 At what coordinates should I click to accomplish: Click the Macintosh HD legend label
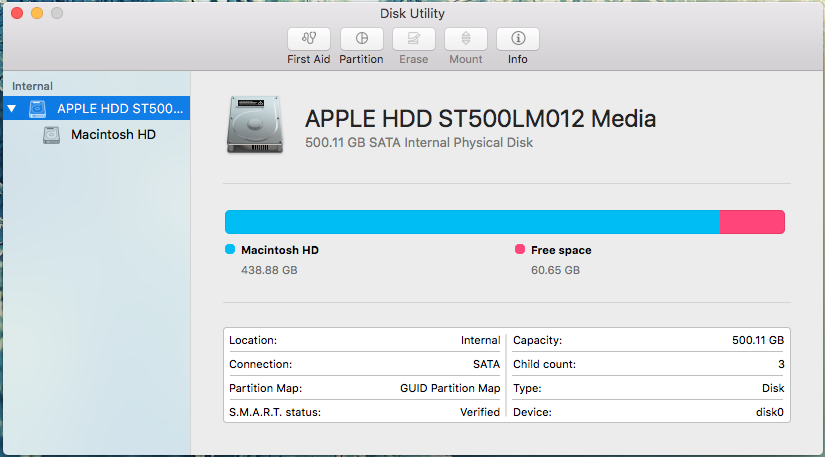(280, 250)
